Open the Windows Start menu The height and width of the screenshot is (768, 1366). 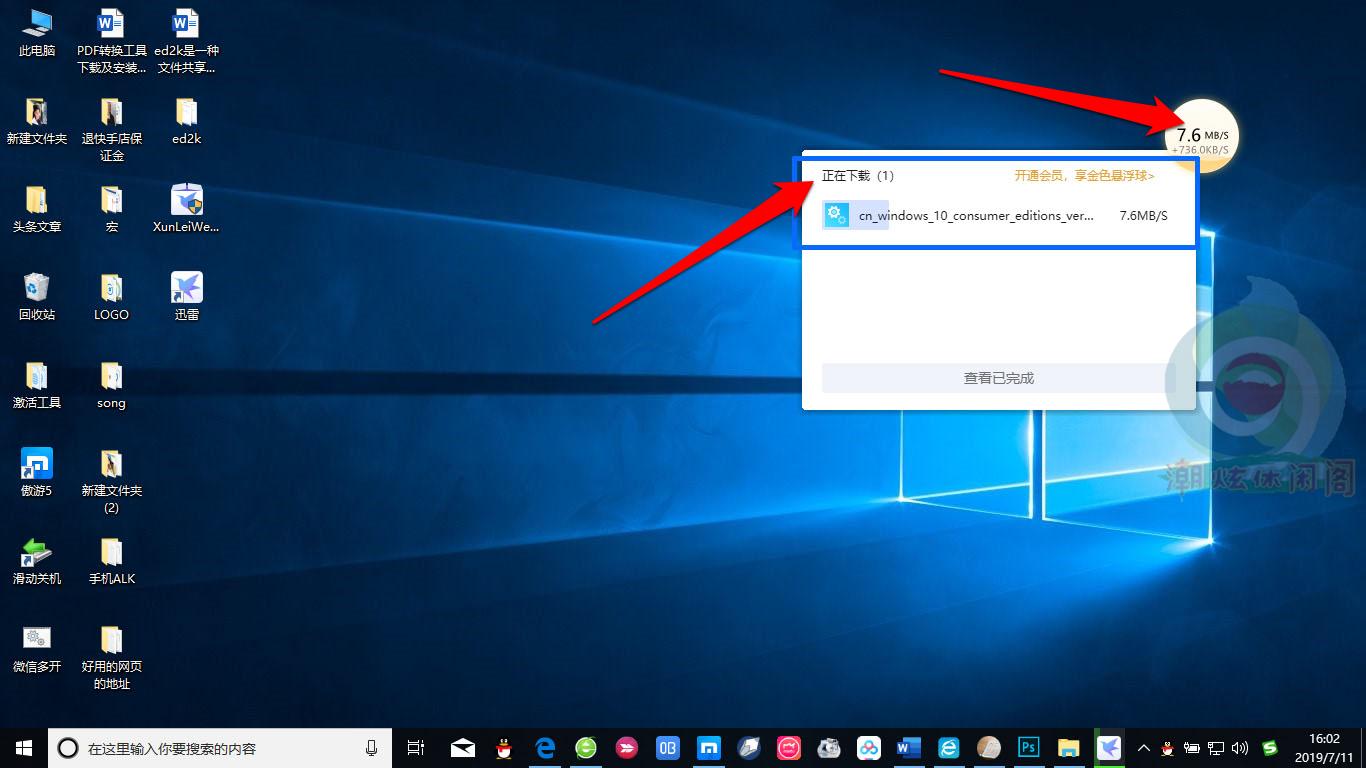click(x=24, y=748)
